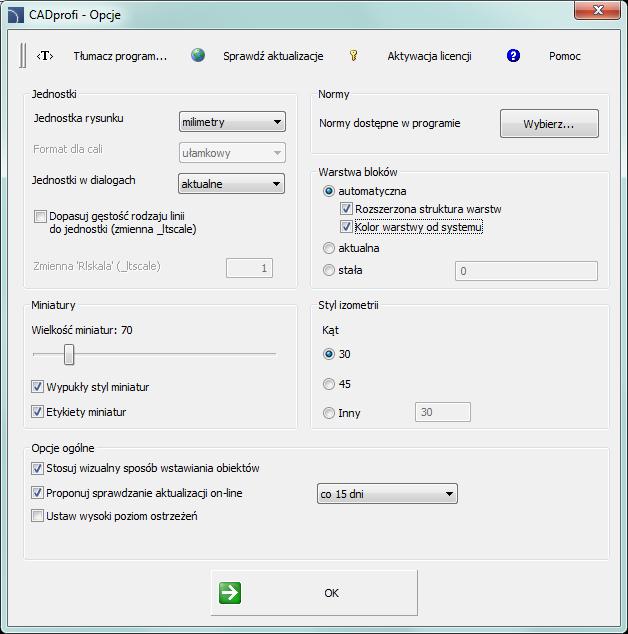Open Tłumacz program toolbar item
This screenshot has height=634, width=628.
click(x=120, y=56)
